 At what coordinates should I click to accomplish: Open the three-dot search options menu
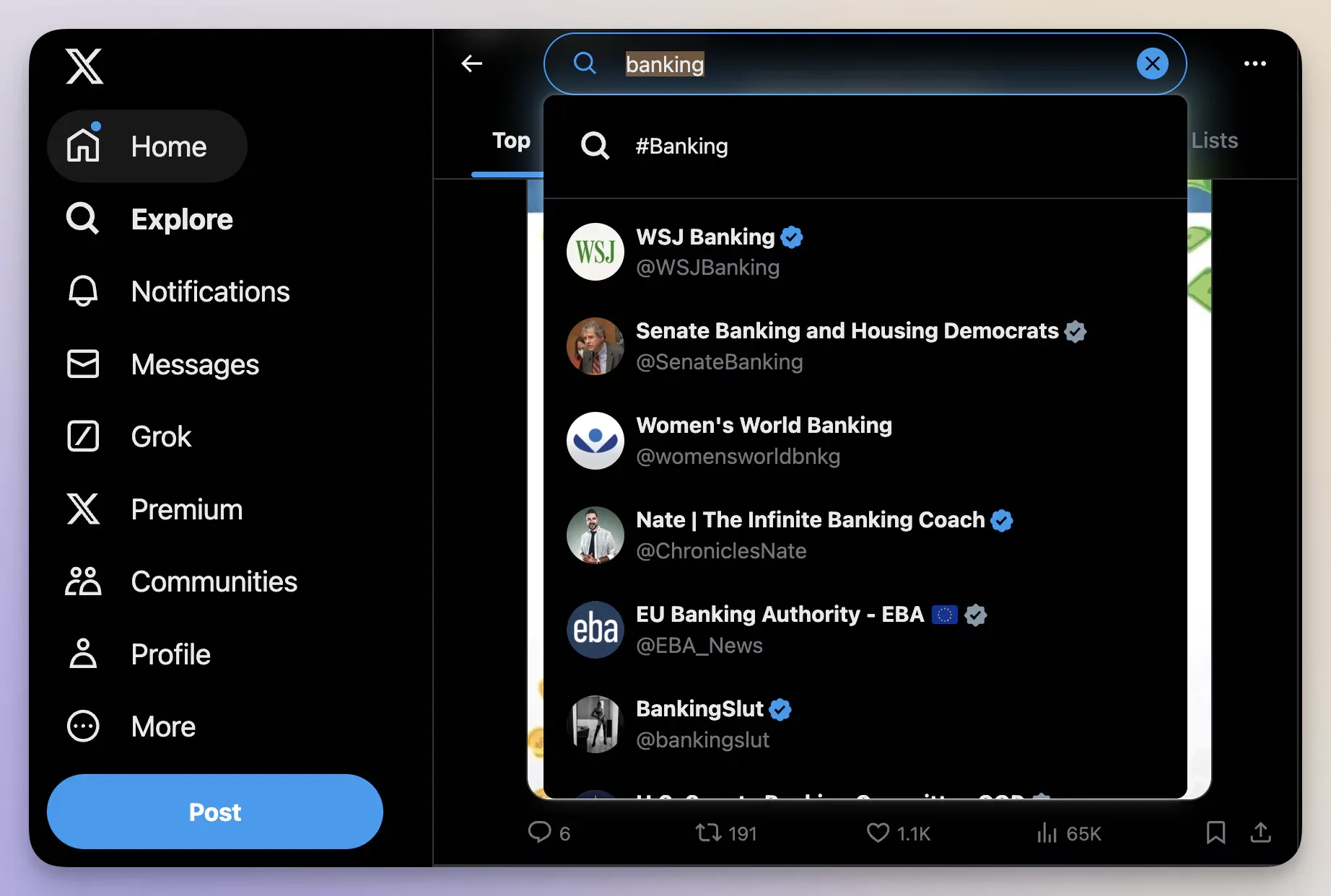[x=1255, y=63]
